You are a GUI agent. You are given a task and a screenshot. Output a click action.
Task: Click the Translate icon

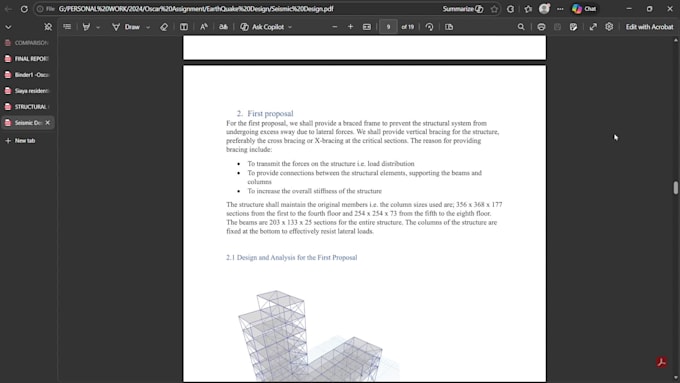223,27
